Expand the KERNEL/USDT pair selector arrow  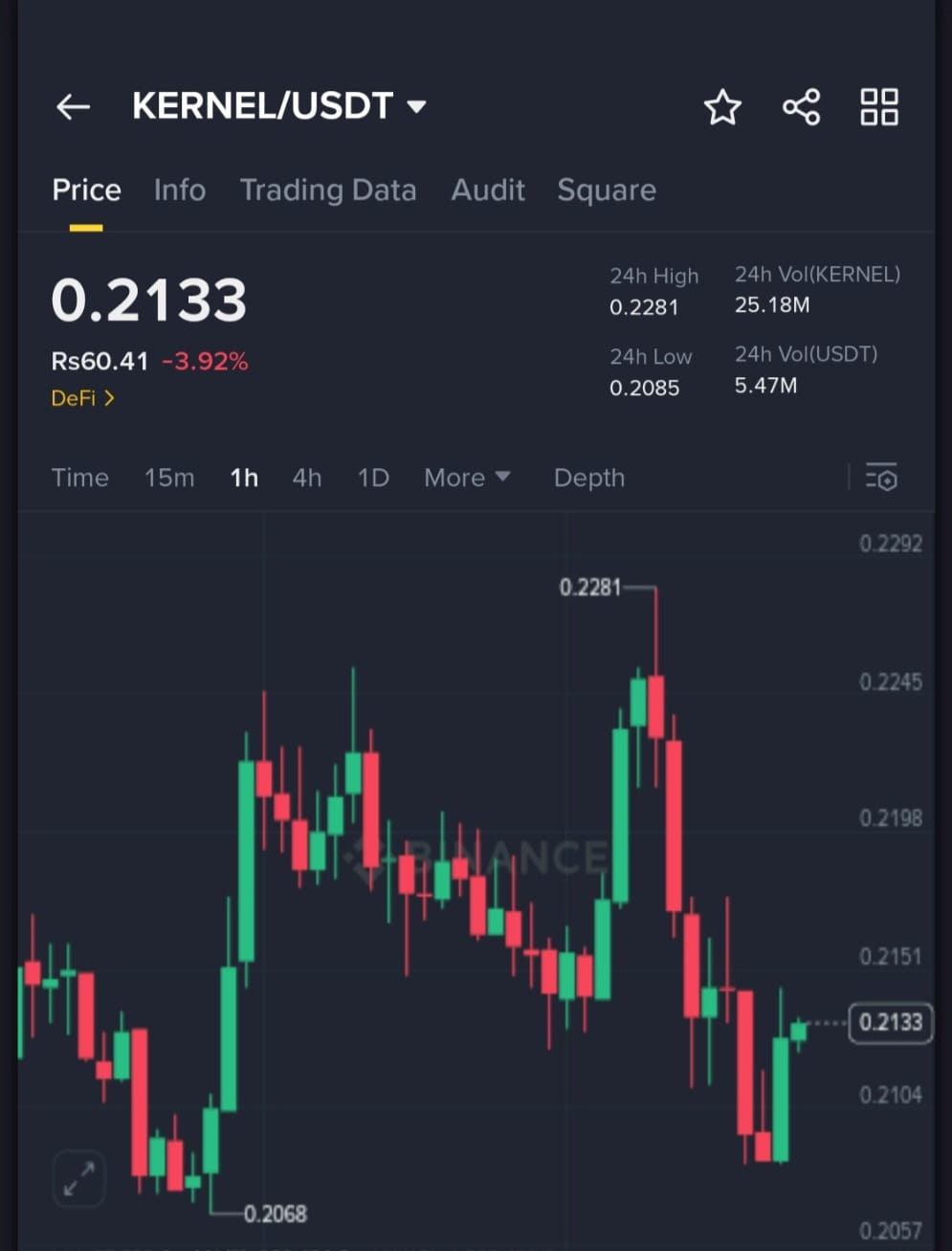coord(416,106)
